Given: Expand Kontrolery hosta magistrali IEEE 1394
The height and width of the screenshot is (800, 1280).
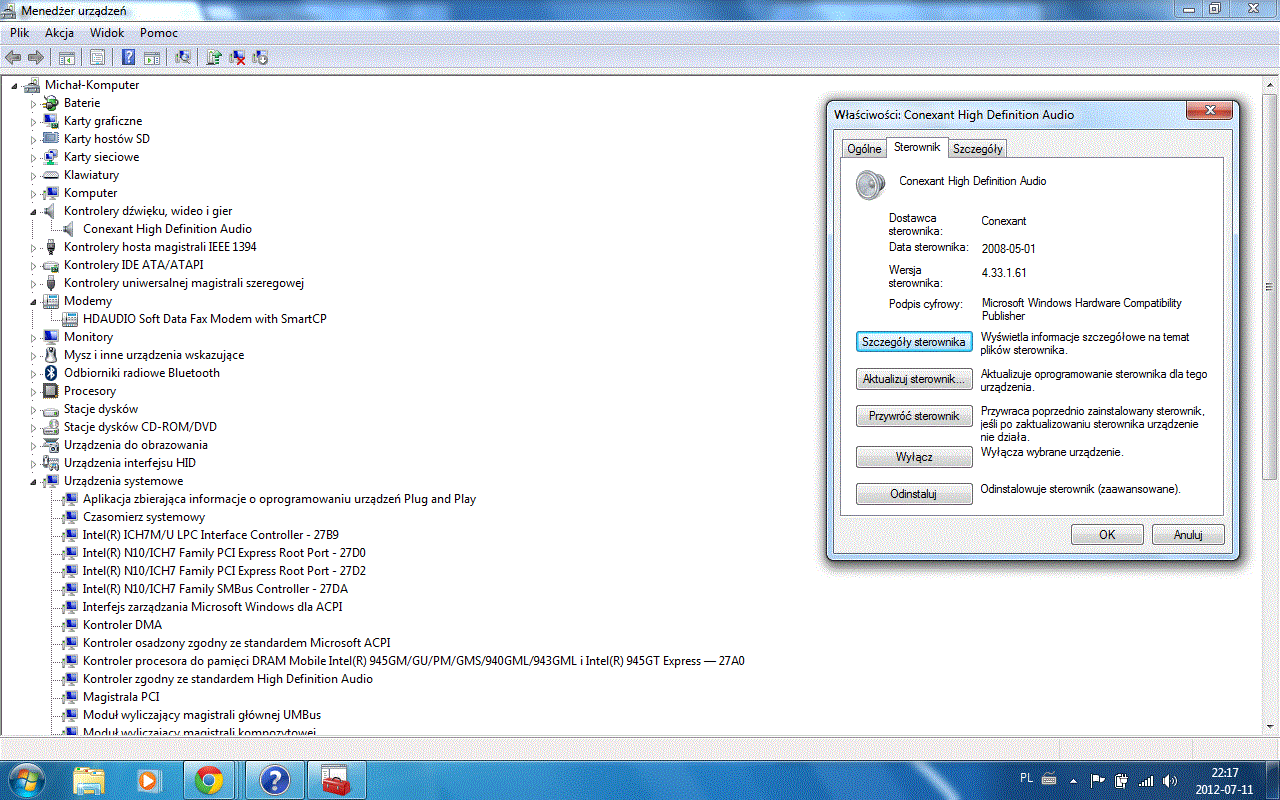Looking at the screenshot, I should point(33,247).
